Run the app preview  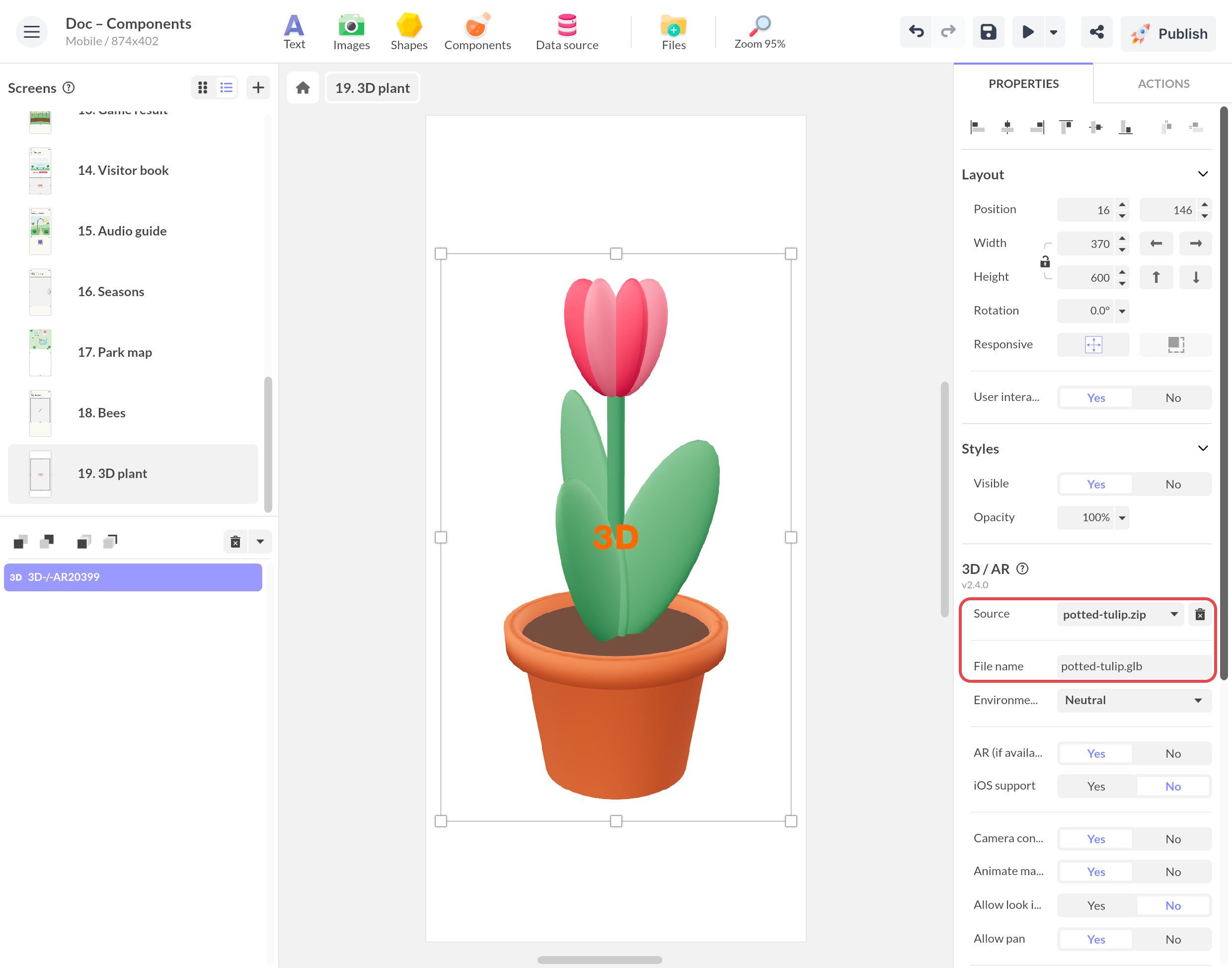(x=1027, y=32)
